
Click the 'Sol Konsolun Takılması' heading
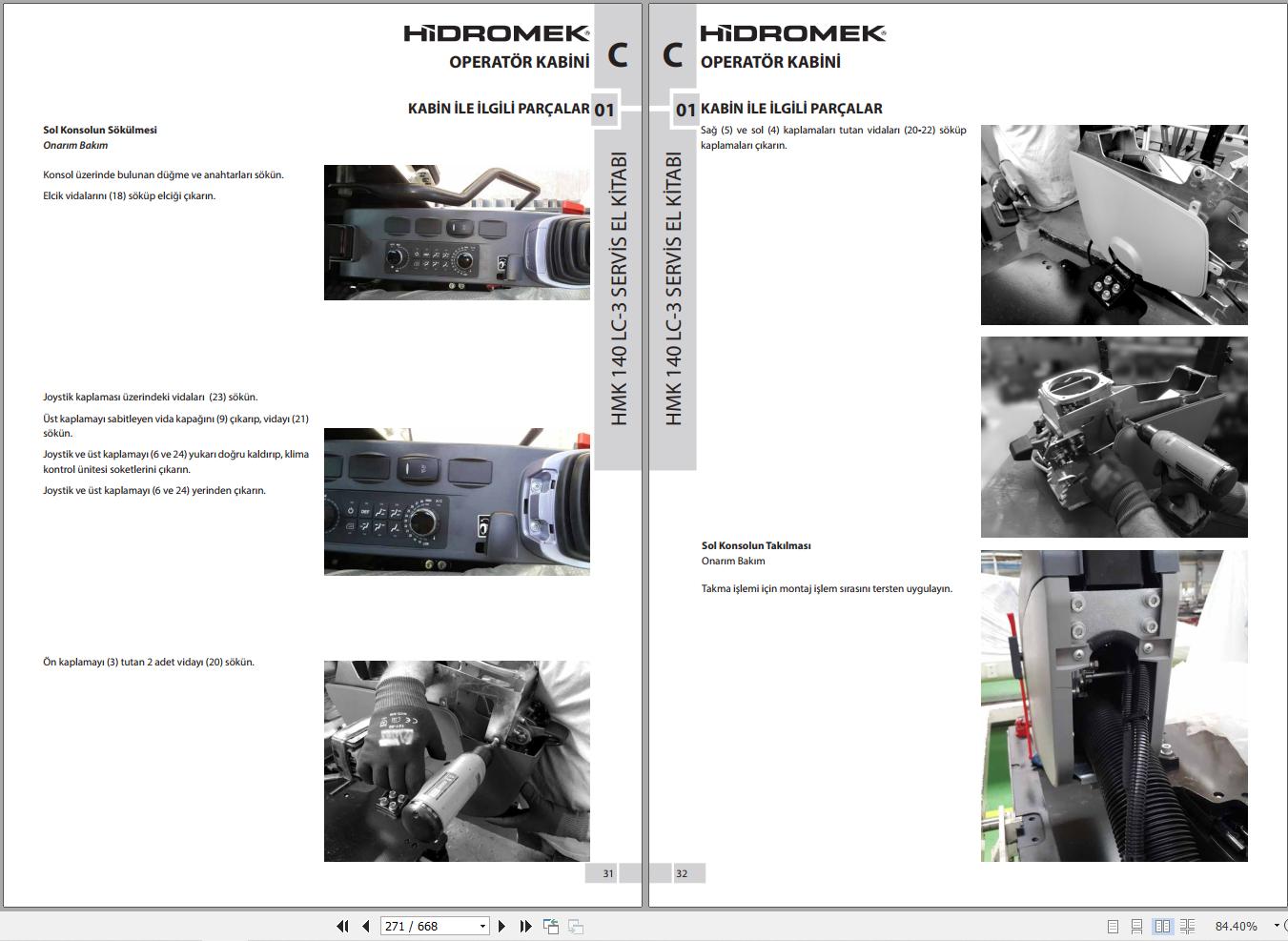pyautogui.click(x=756, y=545)
